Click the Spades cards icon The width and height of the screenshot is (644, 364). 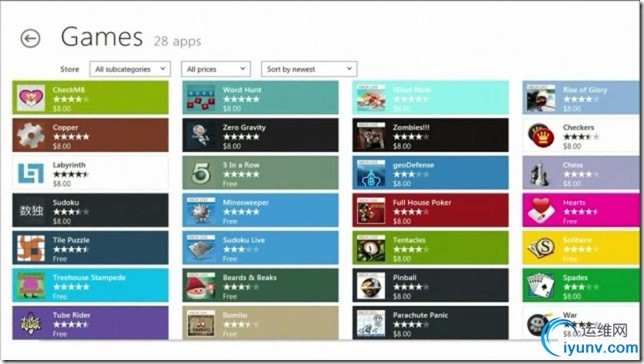coord(541,286)
